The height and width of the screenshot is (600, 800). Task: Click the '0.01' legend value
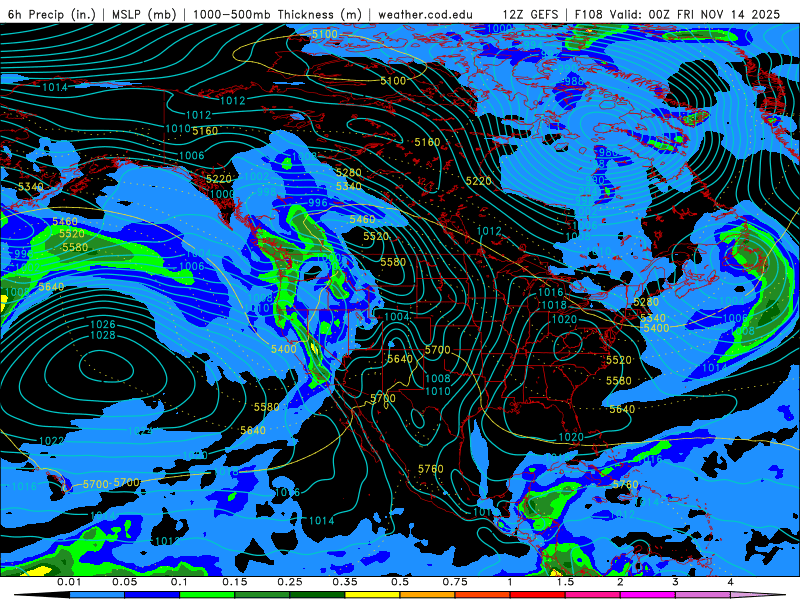69,582
